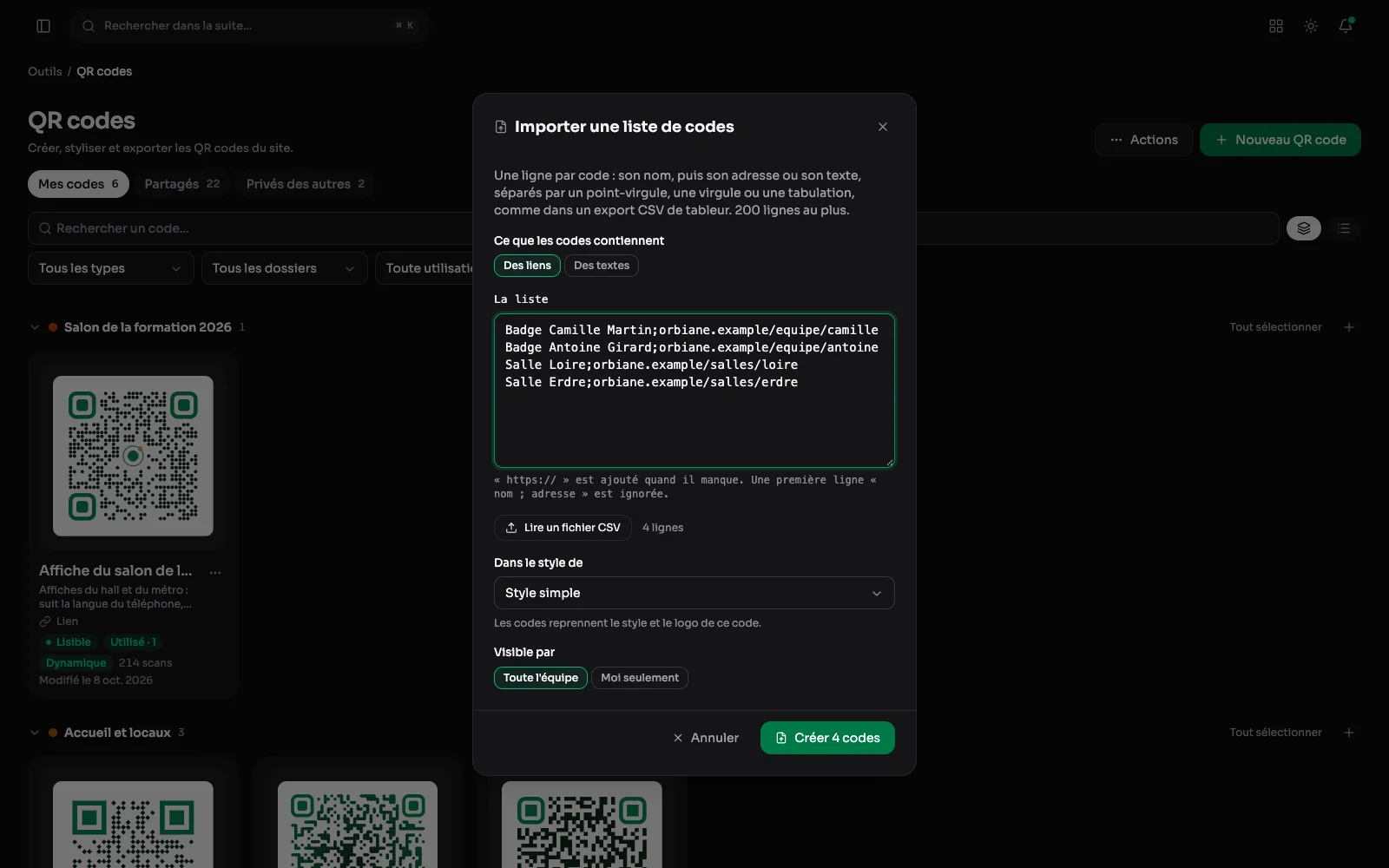Select 'Des liens' content type
Viewport: 1389px width, 868px height.
pos(527,266)
